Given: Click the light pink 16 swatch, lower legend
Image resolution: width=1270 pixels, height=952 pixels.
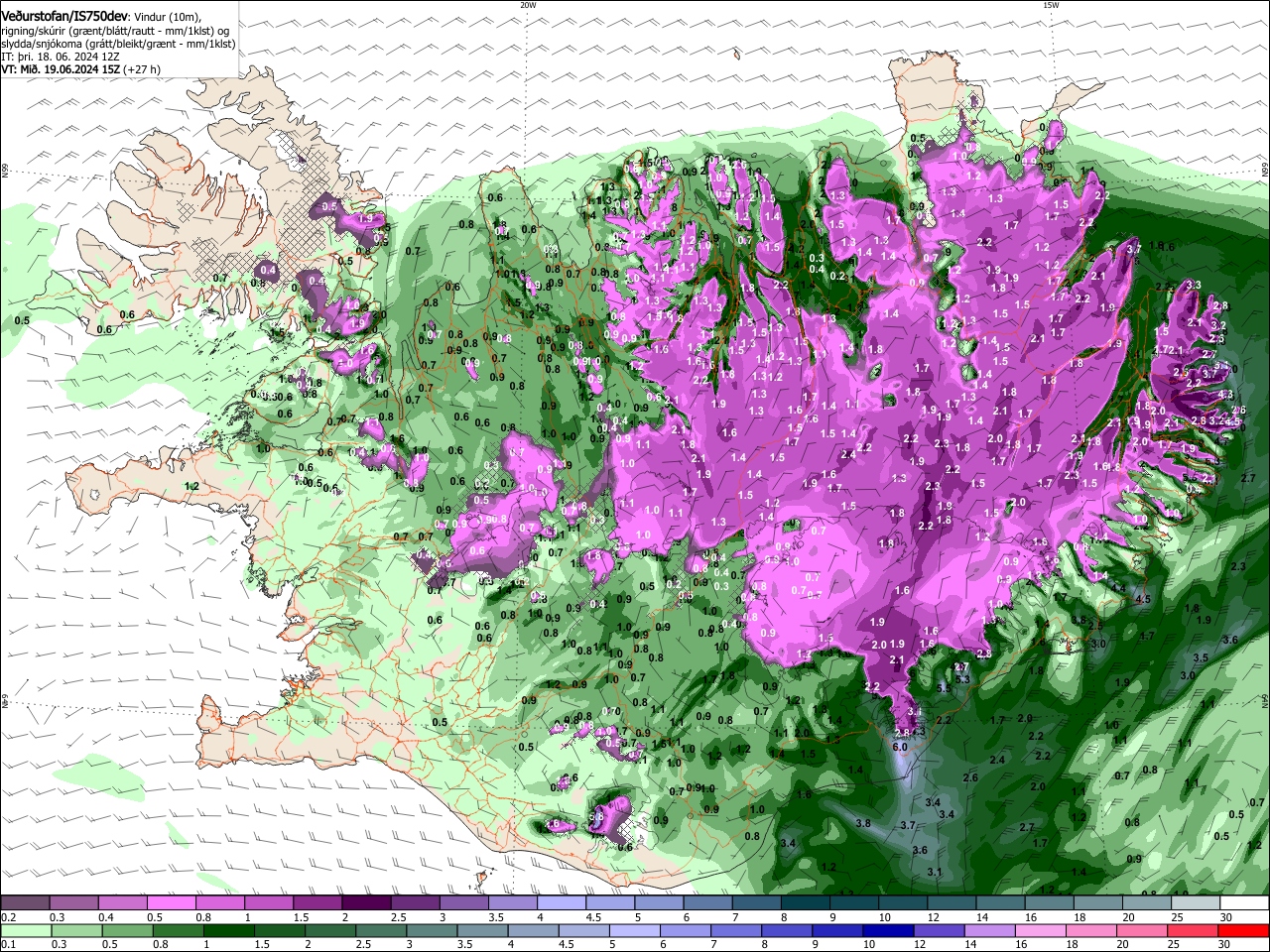Looking at the screenshot, I should coord(1040,930).
